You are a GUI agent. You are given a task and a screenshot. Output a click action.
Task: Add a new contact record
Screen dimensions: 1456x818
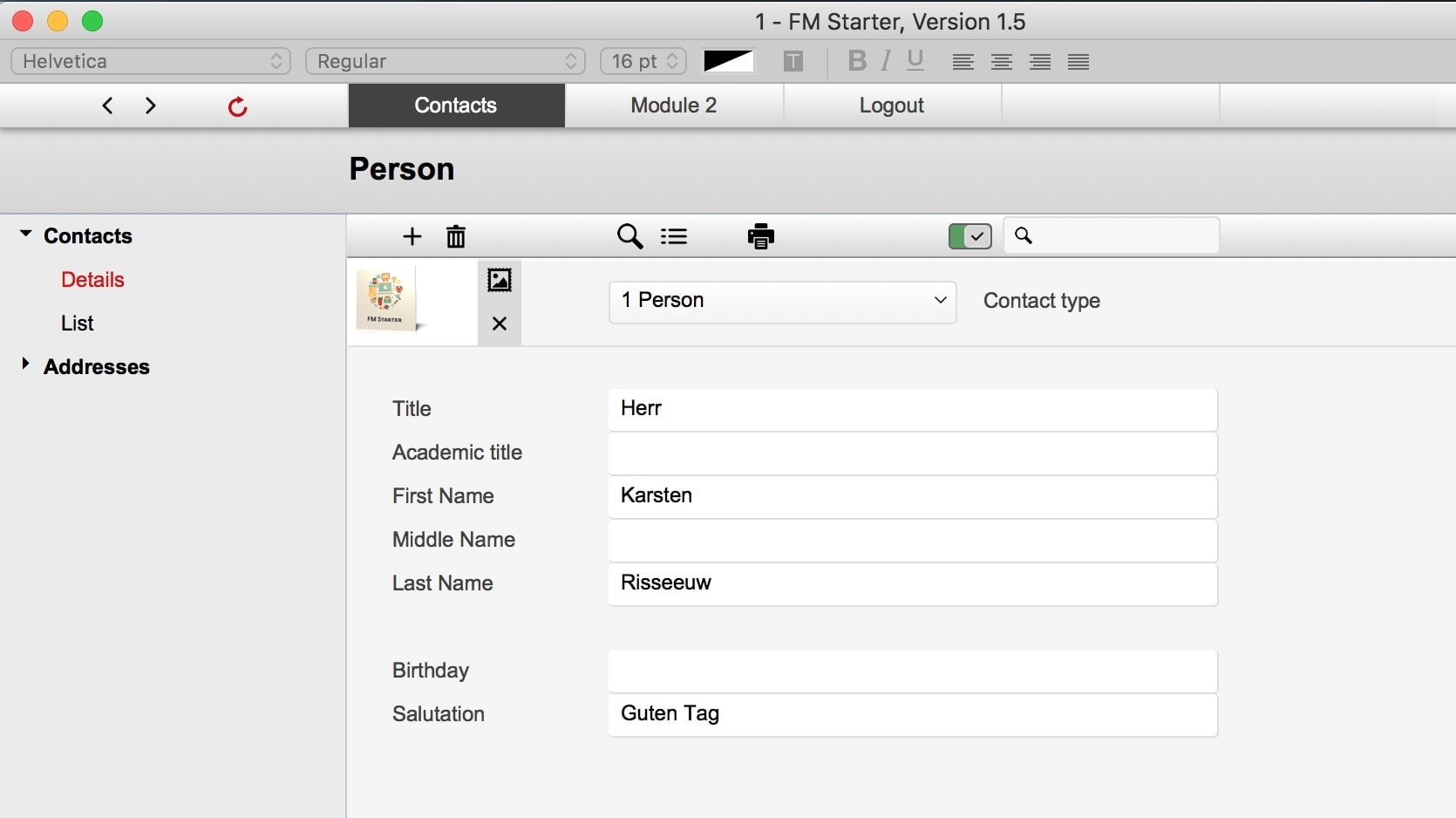tap(412, 236)
